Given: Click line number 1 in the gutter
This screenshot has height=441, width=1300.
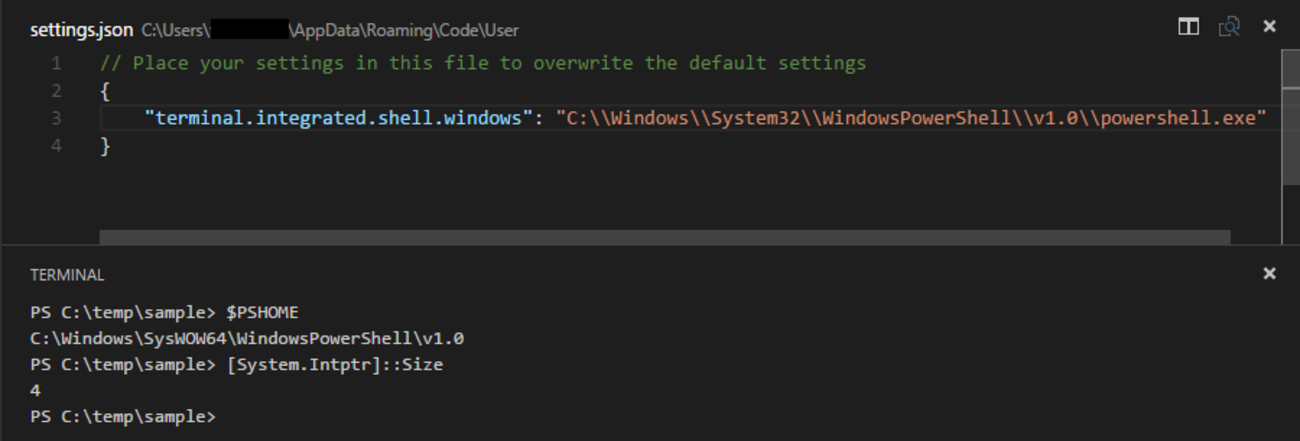Looking at the screenshot, I should coord(56,64).
